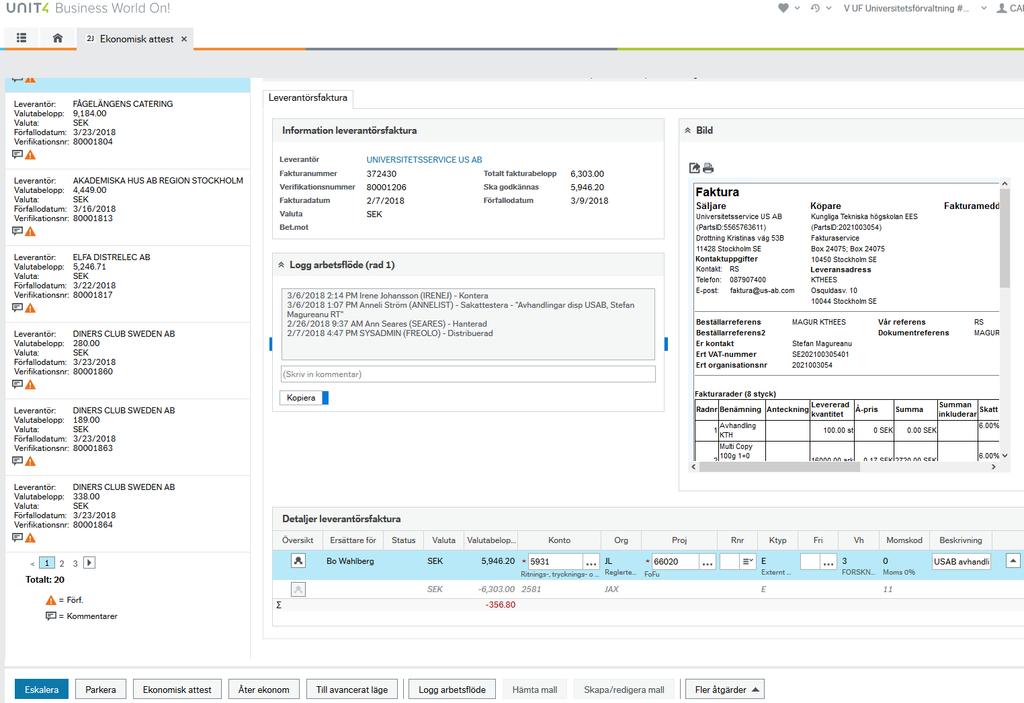This screenshot has width=1024, height=703.
Task: Focus the Skriv in kommentar field
Action: point(468,374)
